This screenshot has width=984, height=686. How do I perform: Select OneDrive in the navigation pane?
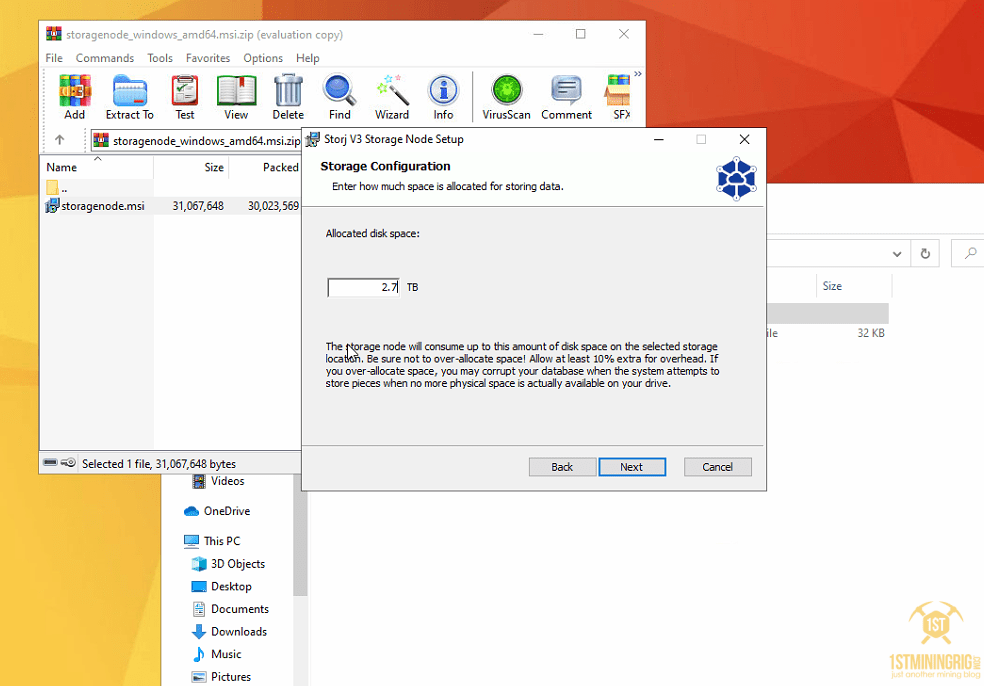pyautogui.click(x=217, y=511)
